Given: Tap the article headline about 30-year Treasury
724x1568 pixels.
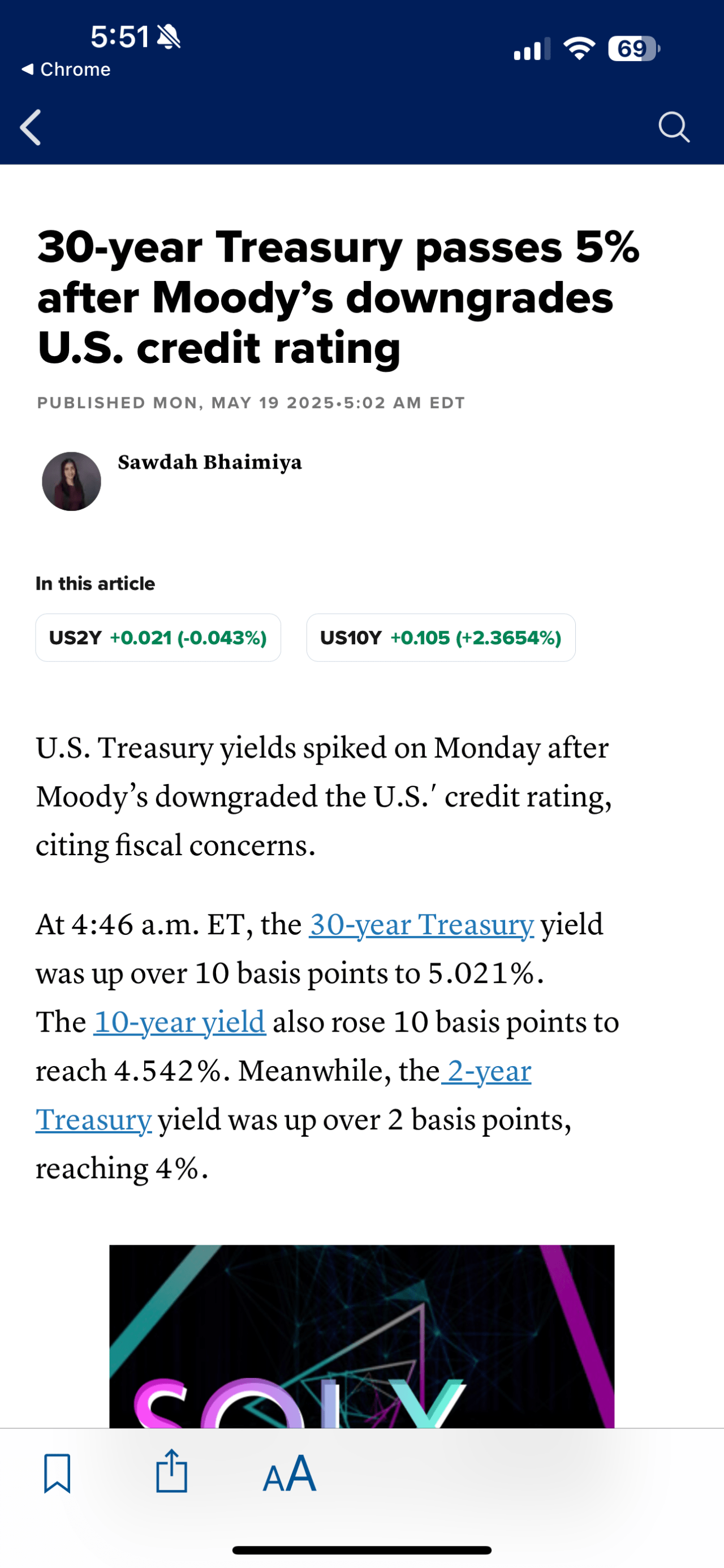Looking at the screenshot, I should coord(339,298).
